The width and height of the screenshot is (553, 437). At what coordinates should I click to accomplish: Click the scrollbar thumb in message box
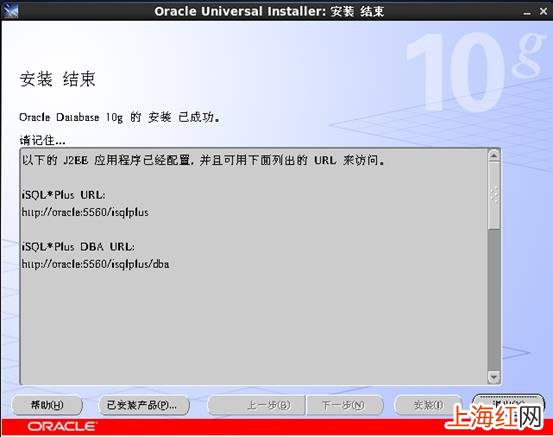pos(494,195)
